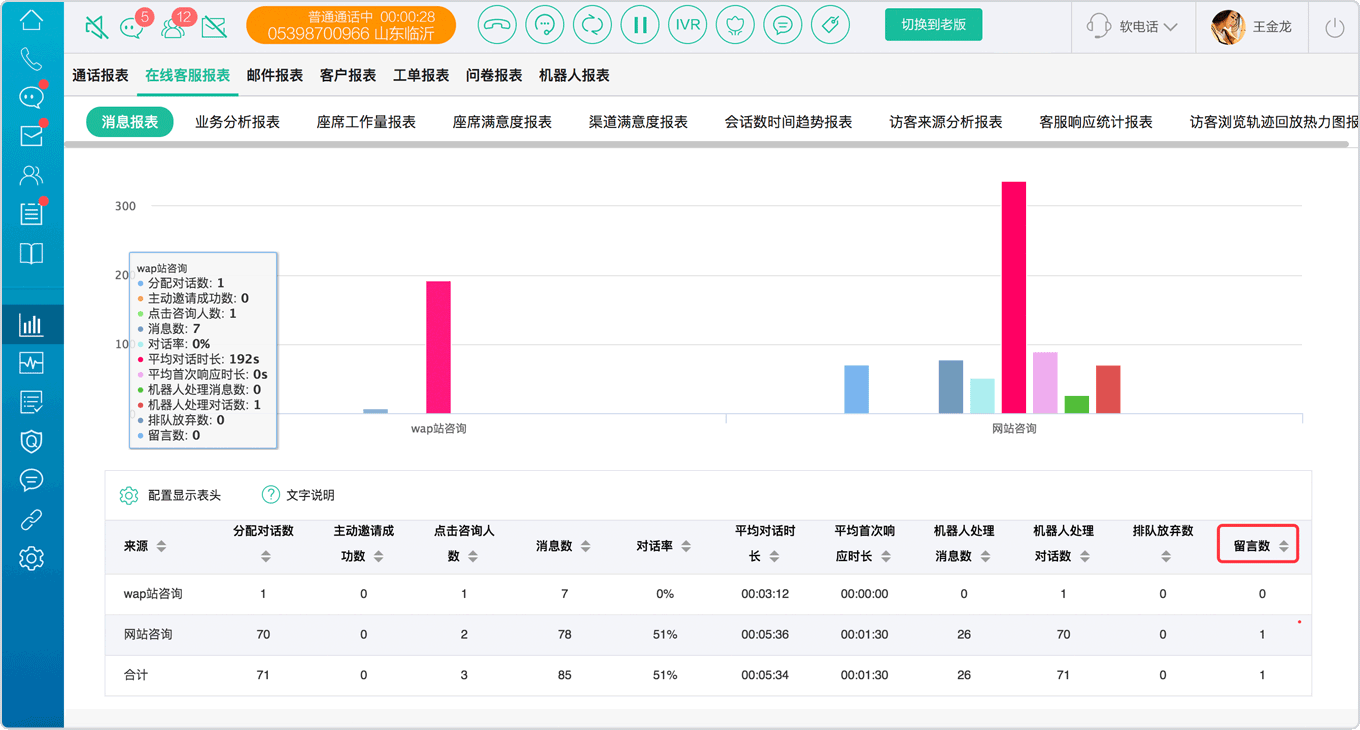This screenshot has width=1360, height=730.
Task: Open 会话数时间趋势报表 sub-tab
Action: (788, 122)
